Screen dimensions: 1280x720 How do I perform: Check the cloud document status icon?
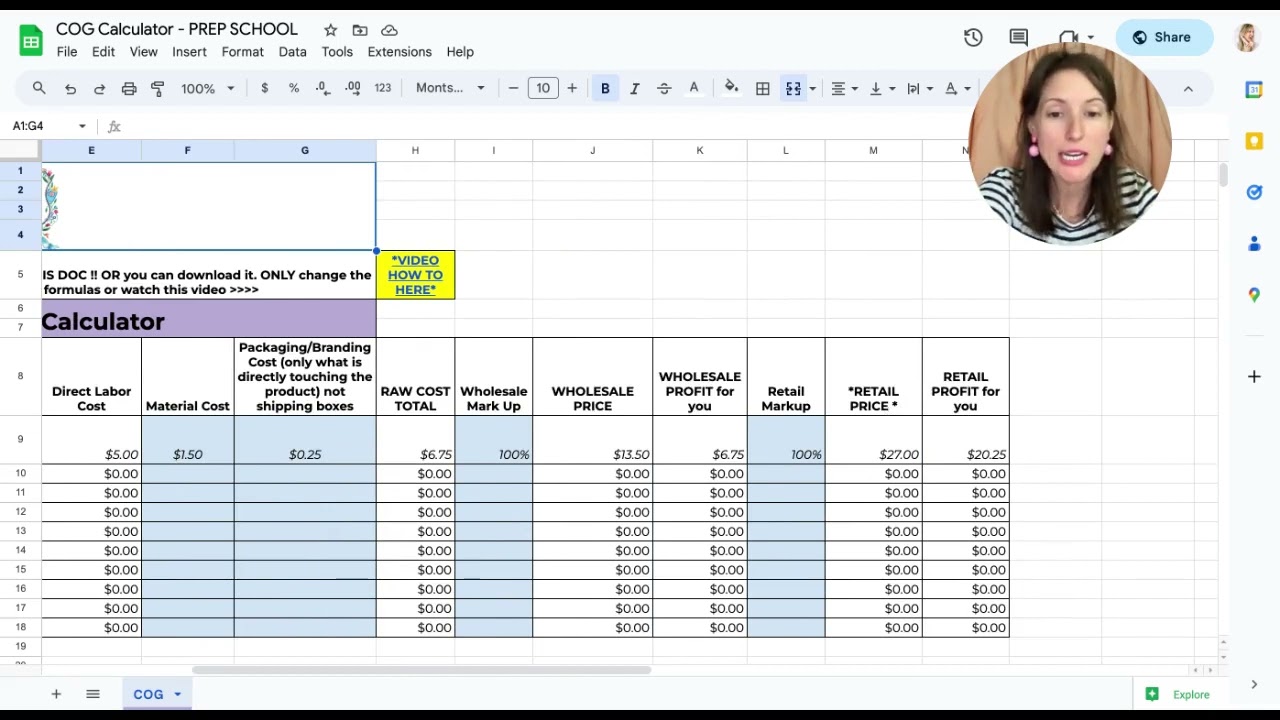pyautogui.click(x=390, y=30)
